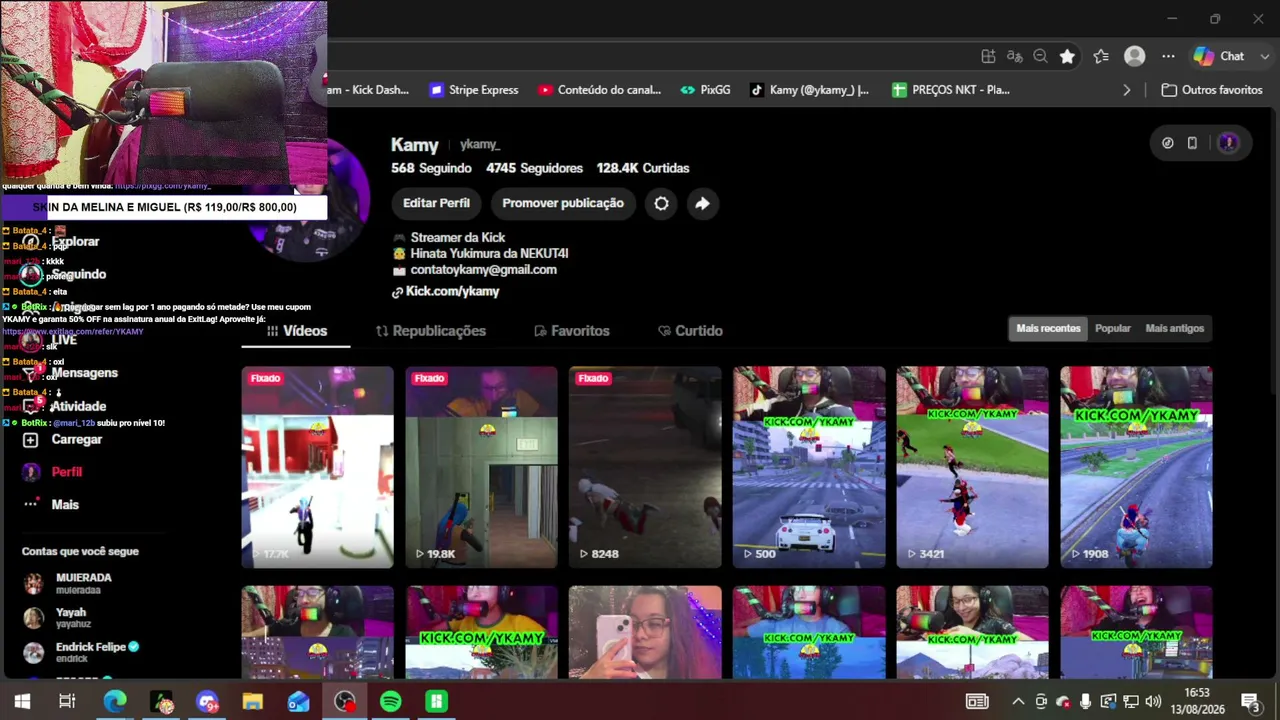This screenshot has width=1280, height=720.
Task: Open the Edge translate page icon
Action: coord(1014,57)
